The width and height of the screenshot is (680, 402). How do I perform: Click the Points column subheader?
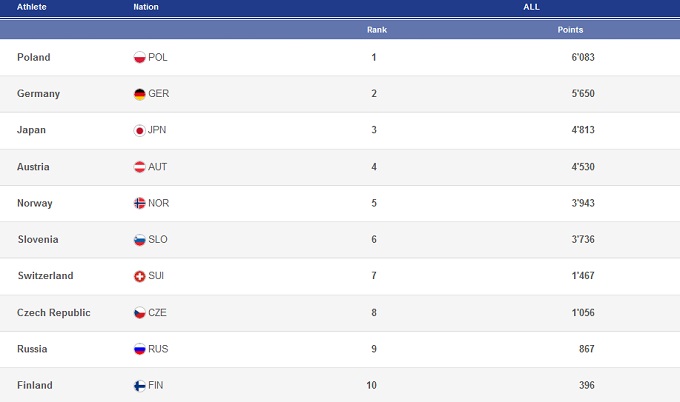point(570,30)
